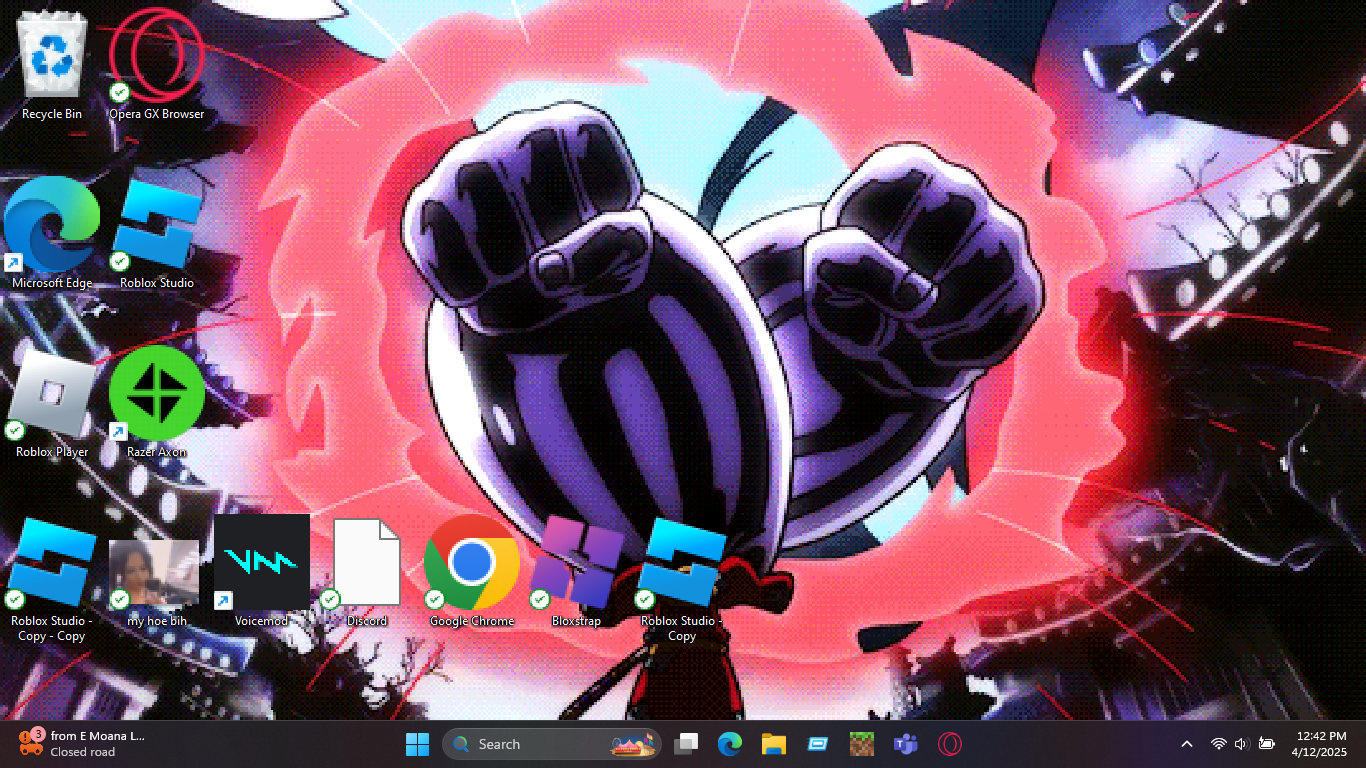The image size is (1366, 768).
Task: Click the Bloxstrap desktop icon
Action: tap(577, 572)
